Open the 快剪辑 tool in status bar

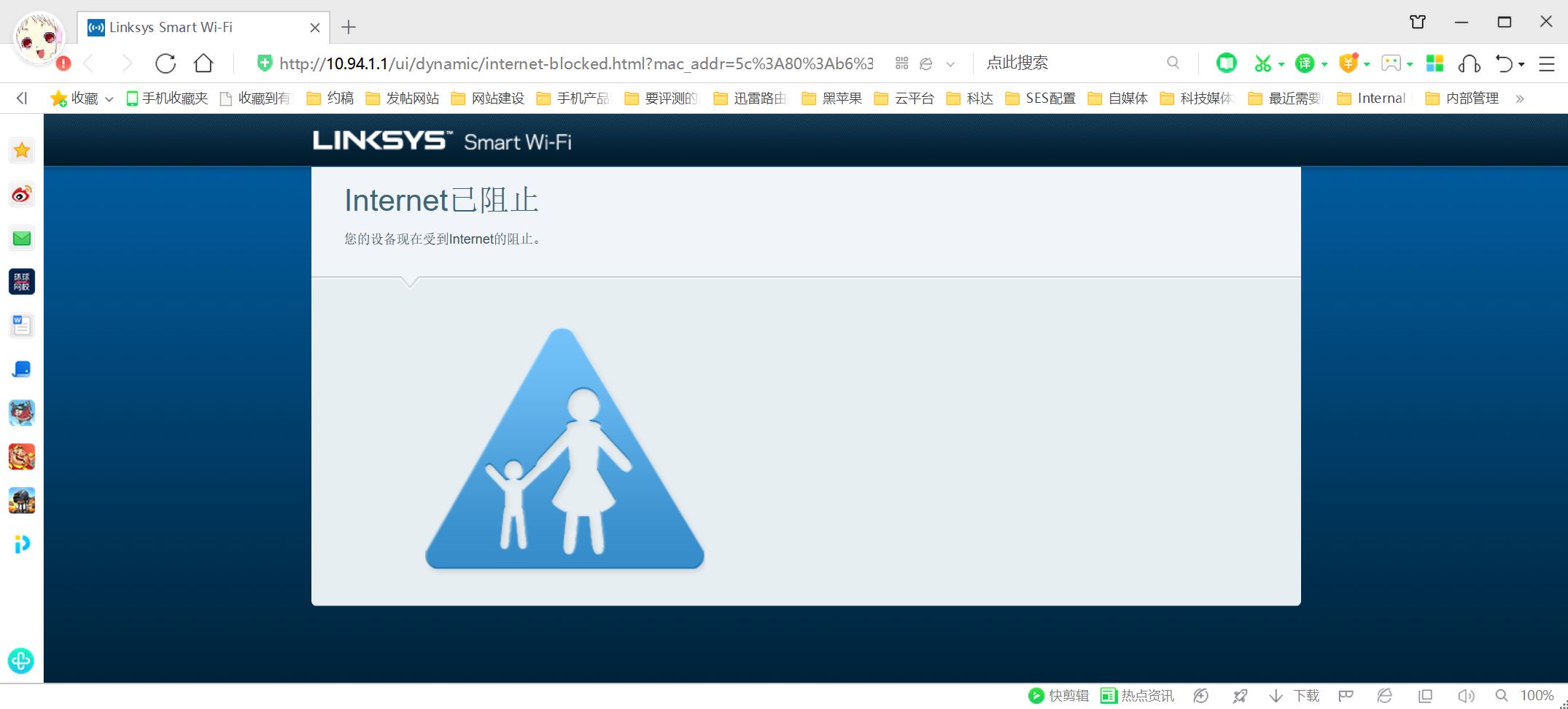tap(1059, 695)
